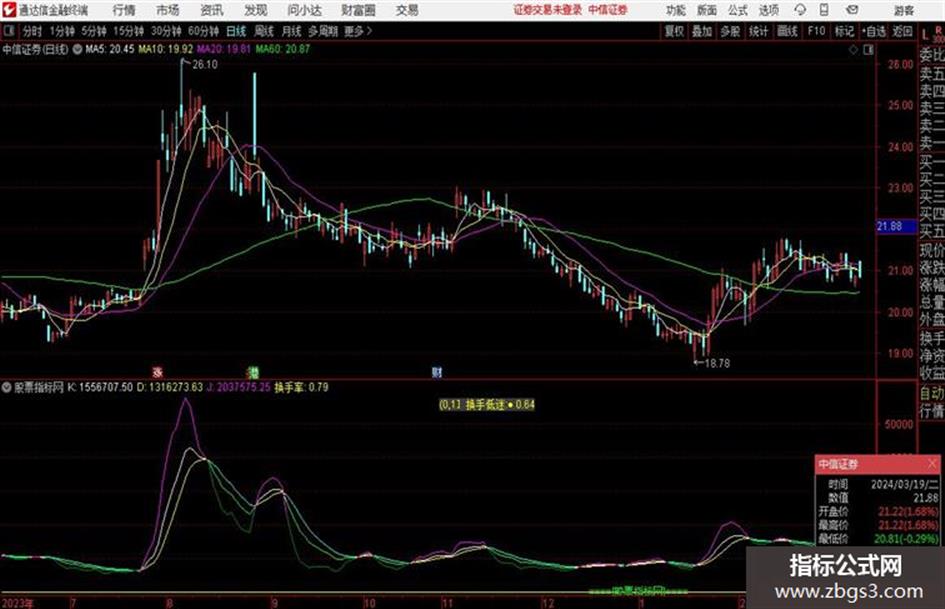Toggle the left panel icon beside 分时
This screenshot has height=609, width=945.
[x=8, y=31]
